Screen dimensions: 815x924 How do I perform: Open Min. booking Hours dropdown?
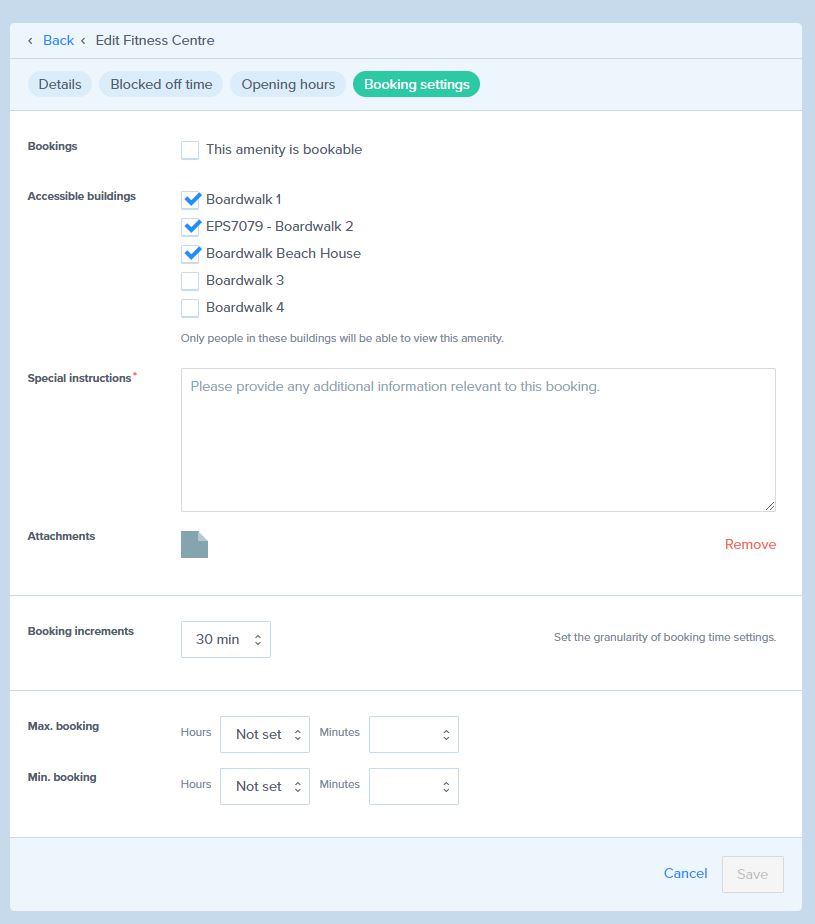[x=265, y=786]
